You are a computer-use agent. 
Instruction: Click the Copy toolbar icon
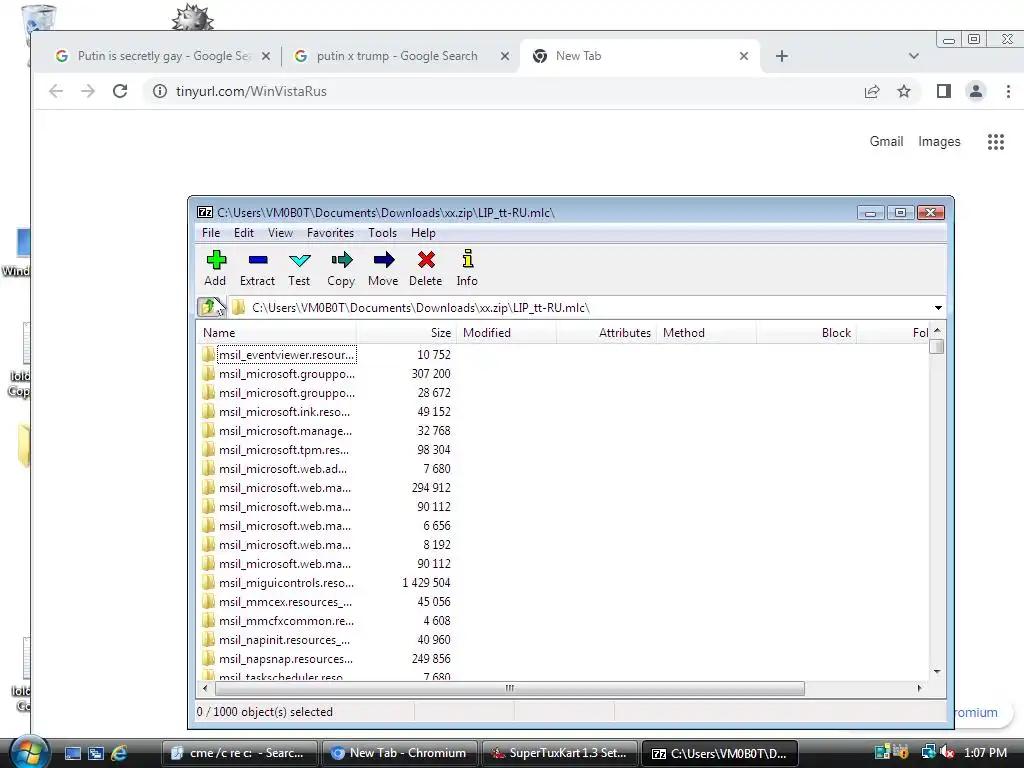click(341, 260)
